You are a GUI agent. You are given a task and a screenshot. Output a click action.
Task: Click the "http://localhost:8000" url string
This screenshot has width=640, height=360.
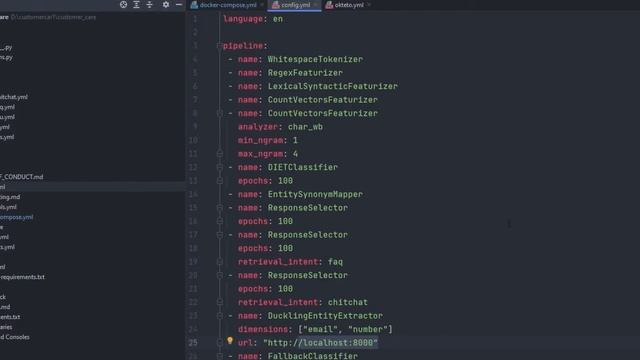point(320,342)
